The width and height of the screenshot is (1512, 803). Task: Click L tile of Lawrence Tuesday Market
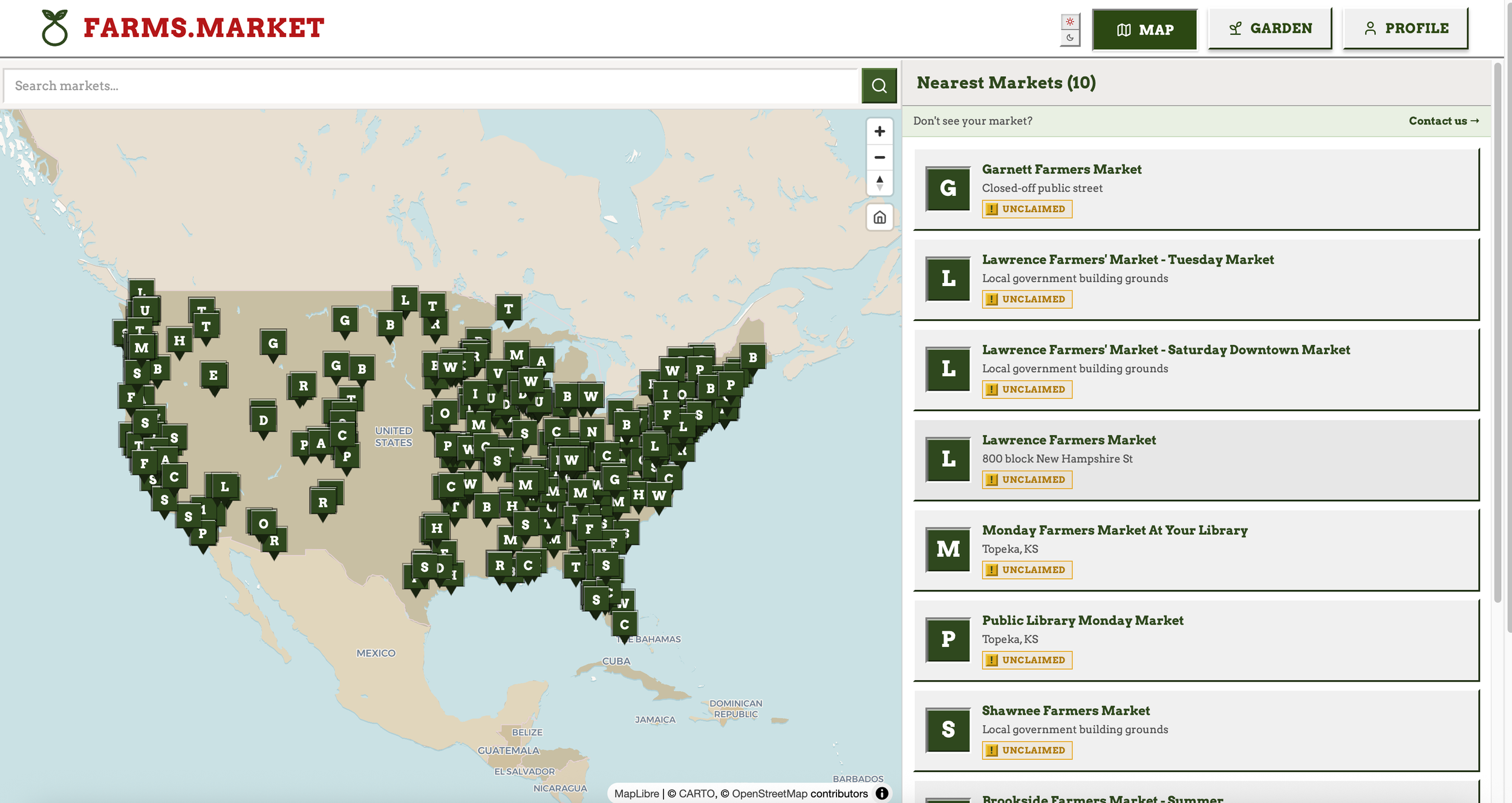pos(948,279)
